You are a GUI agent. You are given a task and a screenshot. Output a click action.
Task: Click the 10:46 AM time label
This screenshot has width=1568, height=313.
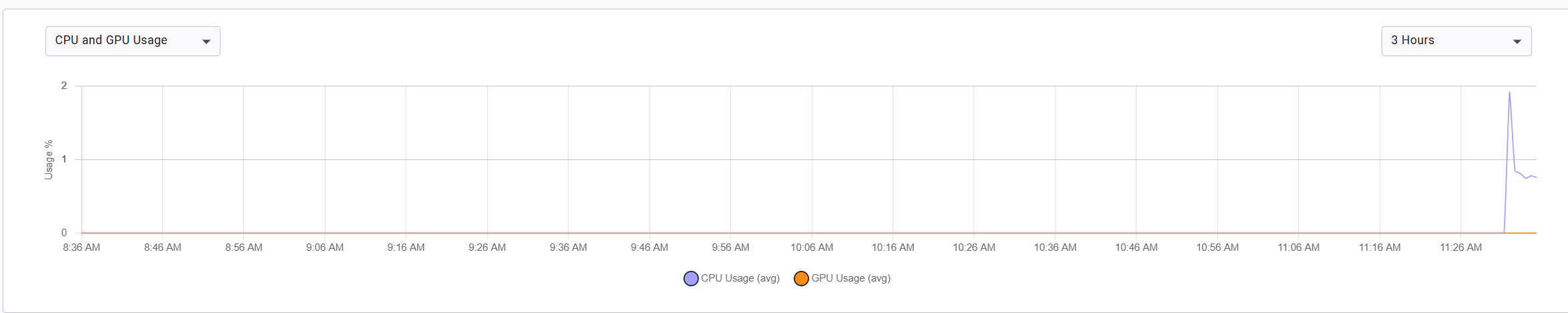click(x=1136, y=247)
